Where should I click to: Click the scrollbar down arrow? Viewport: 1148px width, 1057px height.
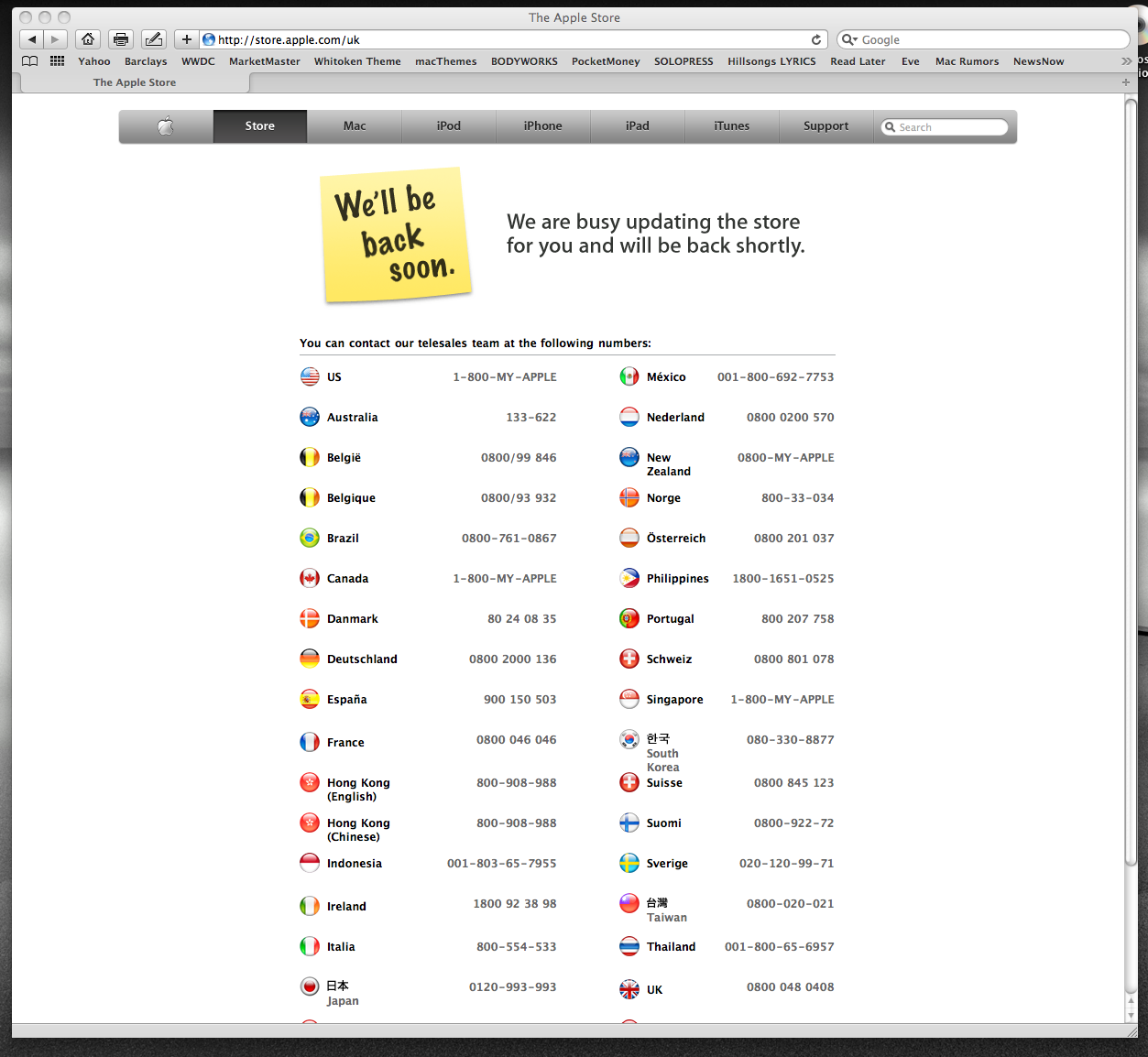[1131, 1014]
